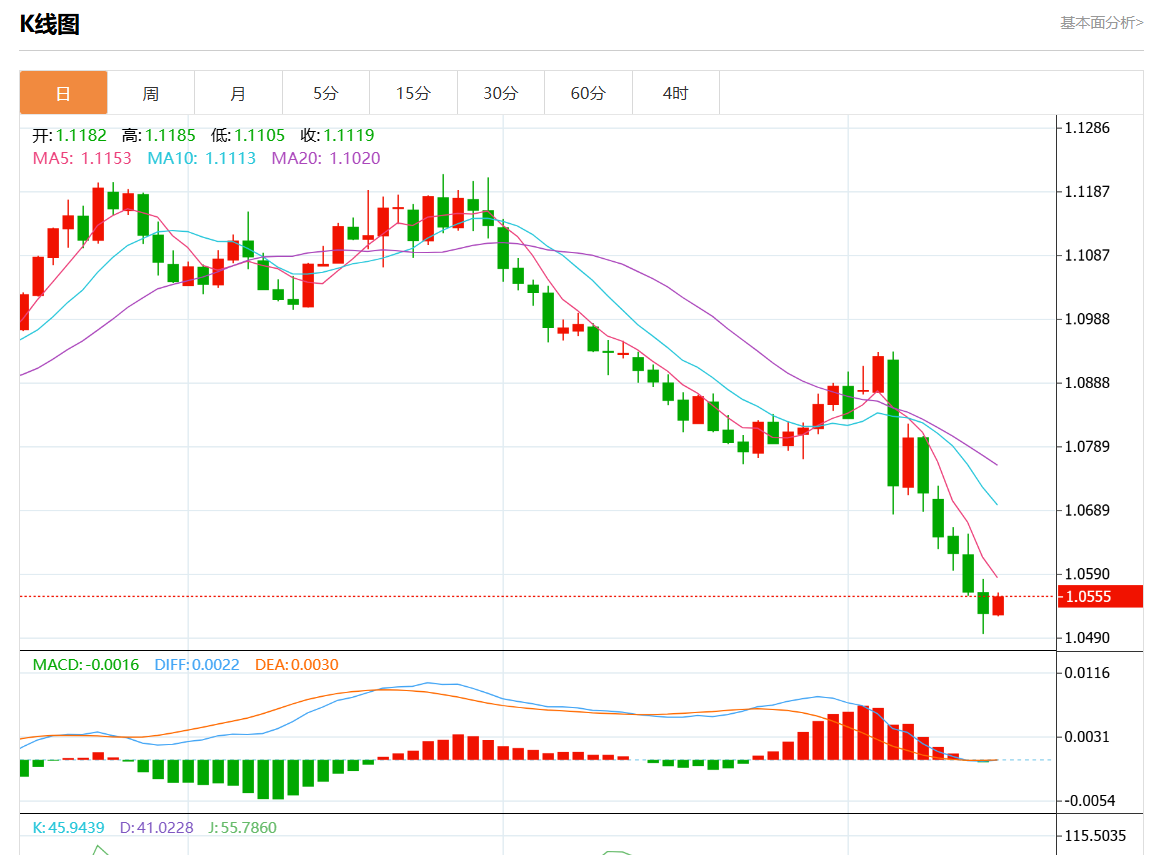Show the 30分 chart tab
This screenshot has height=855, width=1166.
tap(501, 93)
